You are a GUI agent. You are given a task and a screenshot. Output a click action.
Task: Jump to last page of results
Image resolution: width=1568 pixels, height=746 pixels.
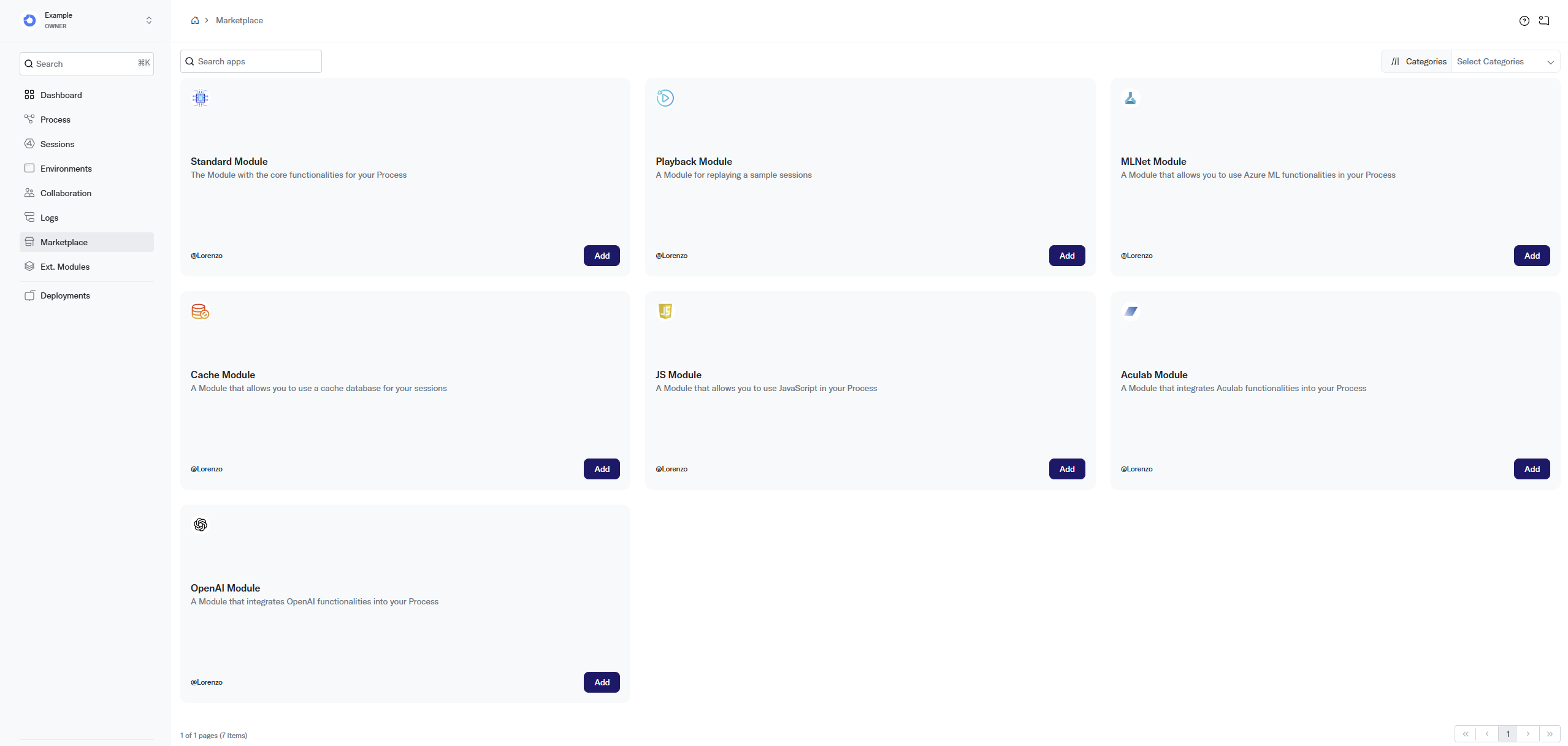pyautogui.click(x=1550, y=734)
